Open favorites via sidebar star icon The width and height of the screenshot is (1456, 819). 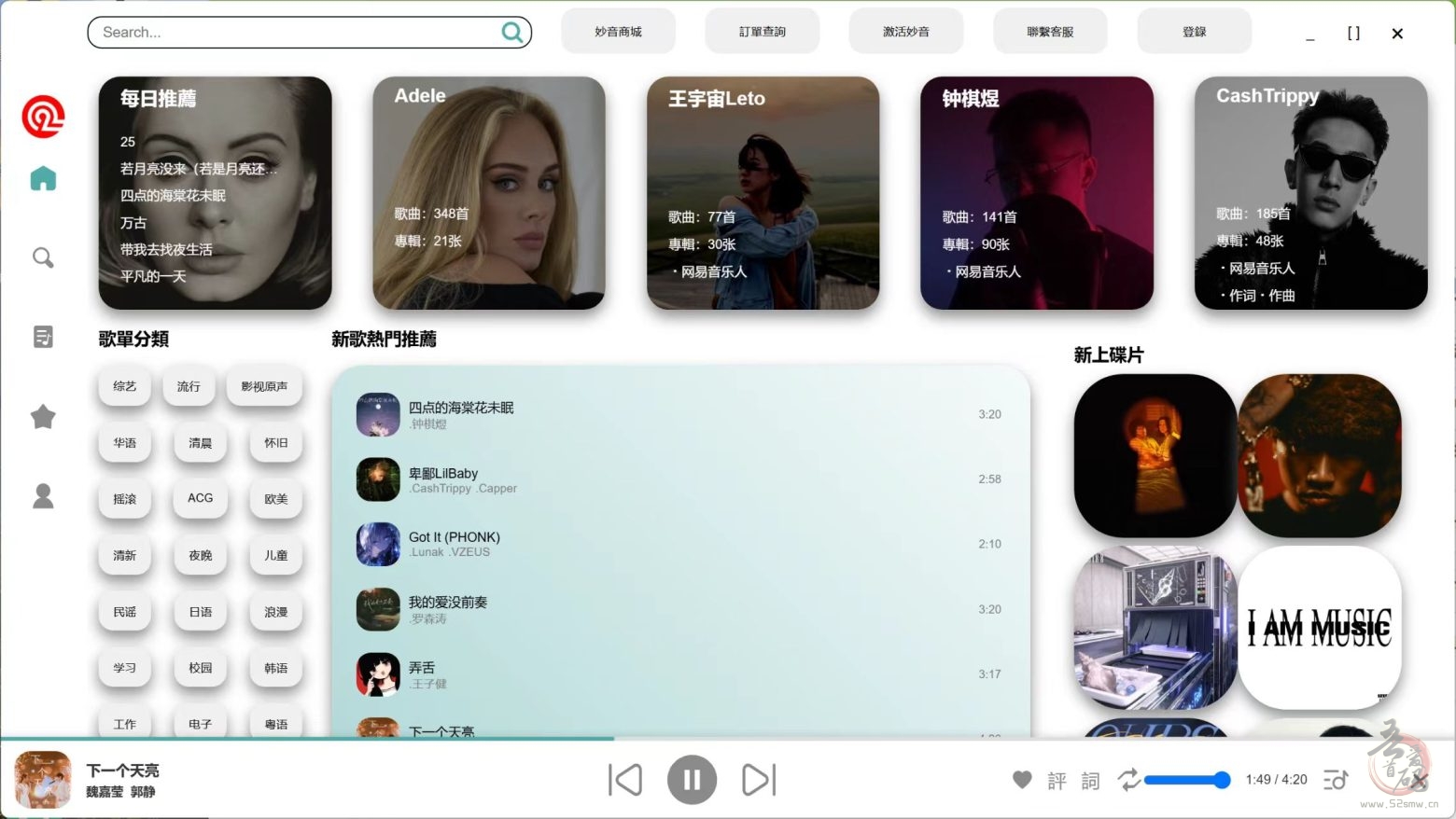point(43,416)
